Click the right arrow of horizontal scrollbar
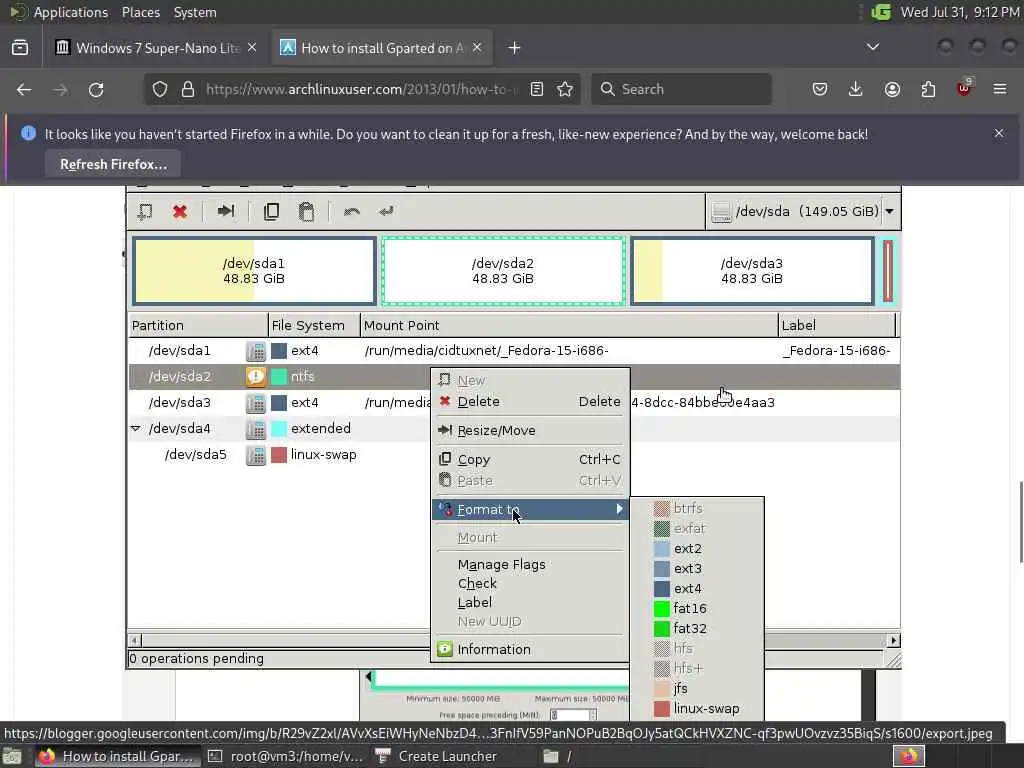This screenshot has height=768, width=1024. 893,640
